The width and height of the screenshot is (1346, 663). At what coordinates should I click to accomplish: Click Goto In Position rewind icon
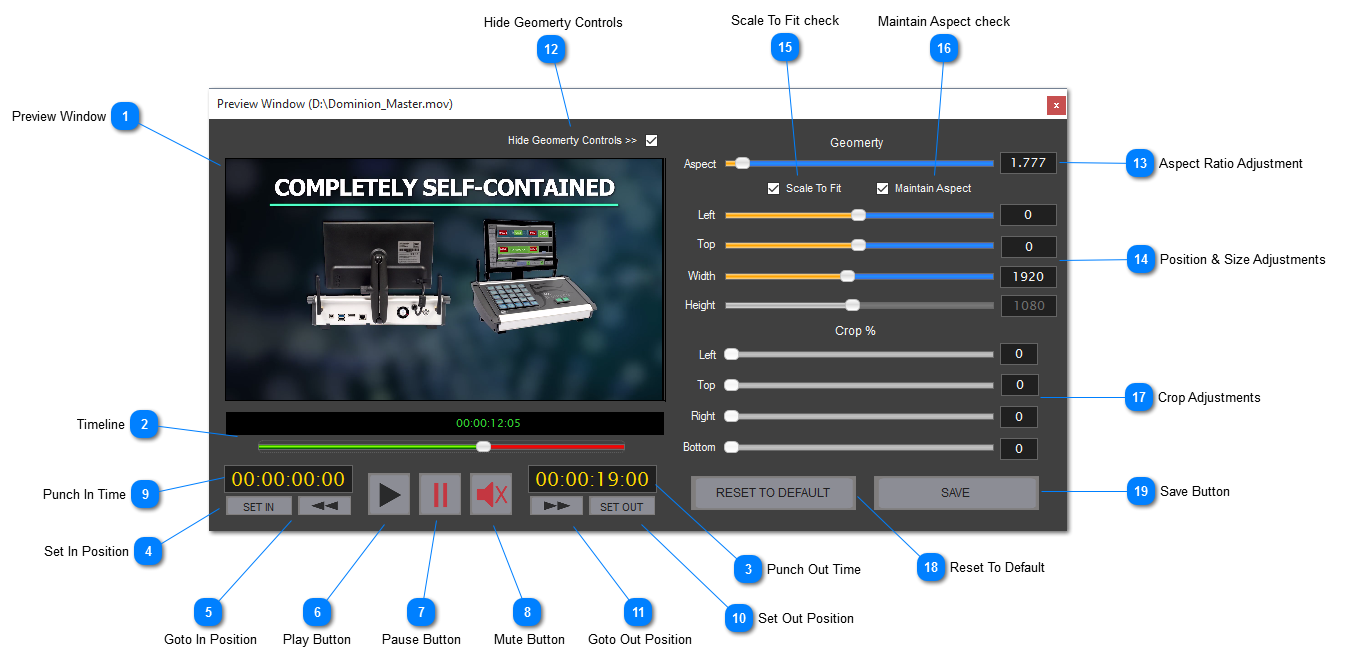323,505
